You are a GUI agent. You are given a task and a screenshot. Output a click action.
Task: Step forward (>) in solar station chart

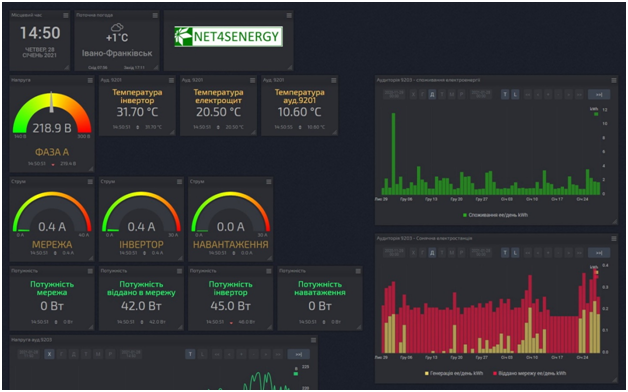569,253
